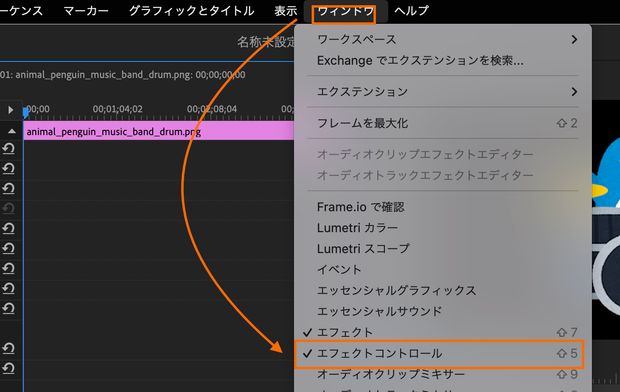This screenshot has width=620, height=392.
Task: Click the timeline view toggle arrow beside ruler
Action: [x=11, y=110]
